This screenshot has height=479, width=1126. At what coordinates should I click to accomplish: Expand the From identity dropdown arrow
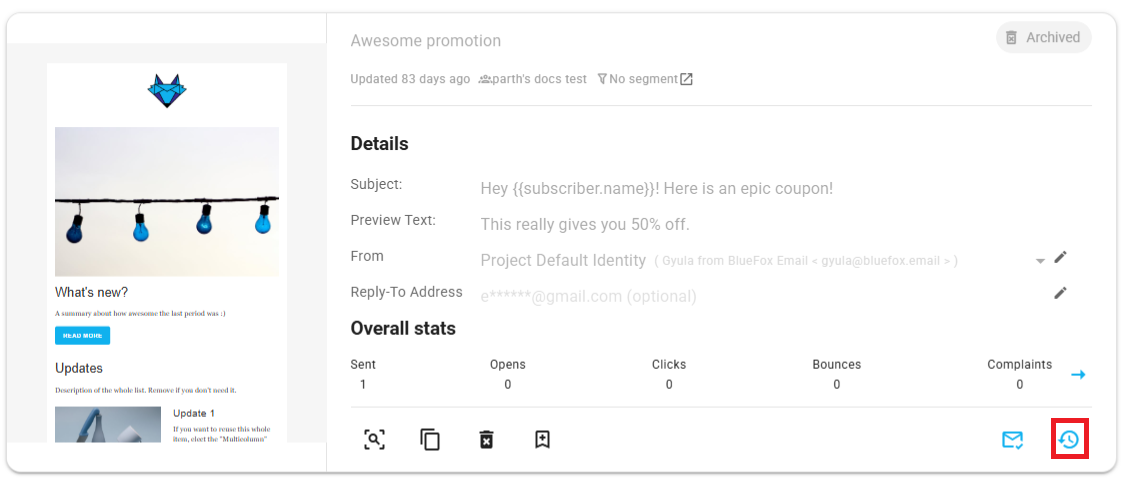[1040, 261]
